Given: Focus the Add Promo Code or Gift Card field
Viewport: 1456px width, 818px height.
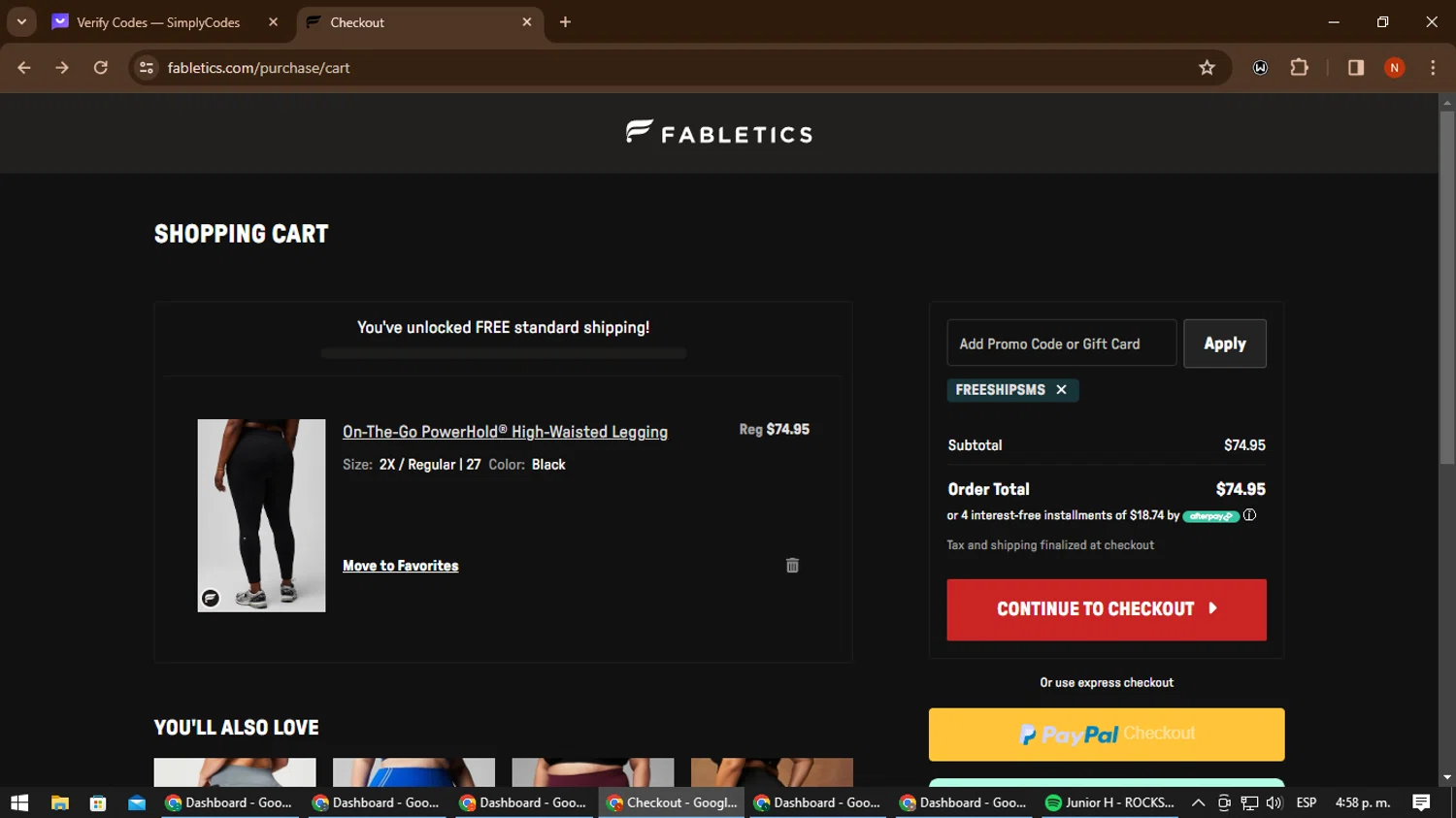Looking at the screenshot, I should pos(1062,344).
